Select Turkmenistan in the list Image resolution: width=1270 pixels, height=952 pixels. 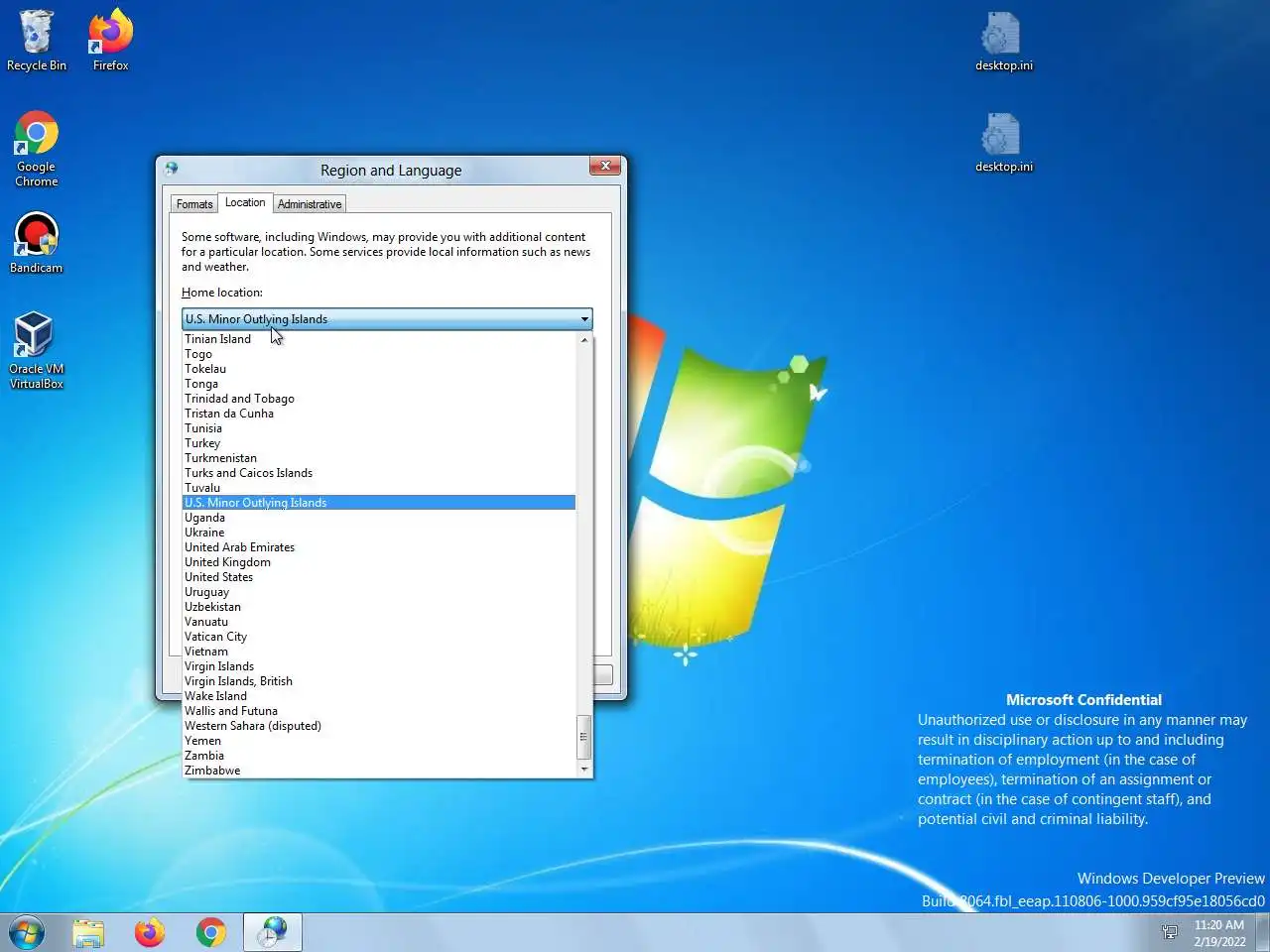click(379, 458)
